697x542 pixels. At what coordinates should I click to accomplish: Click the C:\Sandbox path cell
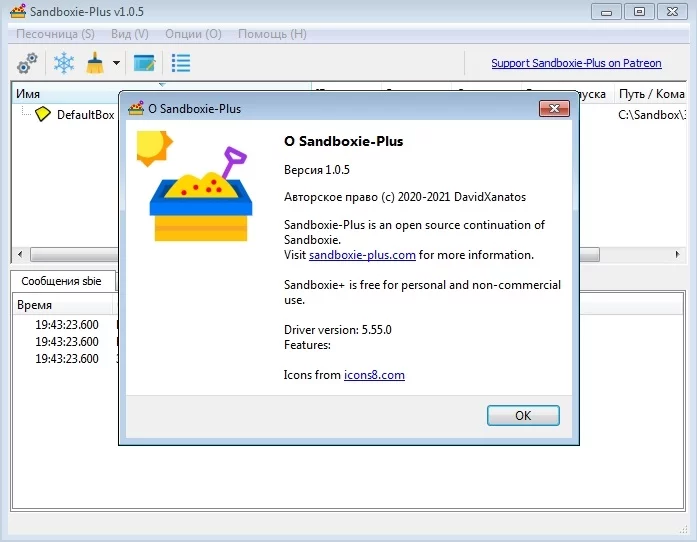[651, 115]
